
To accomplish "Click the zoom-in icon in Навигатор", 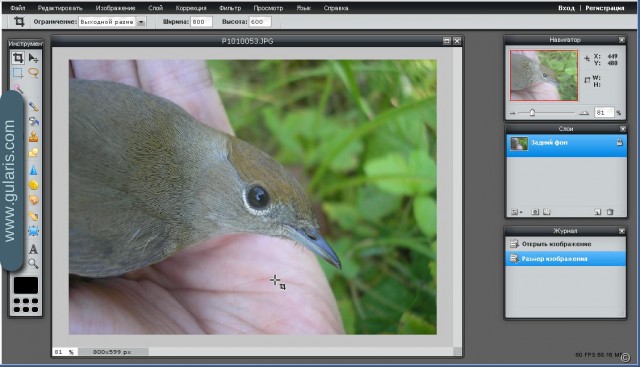I will (584, 113).
